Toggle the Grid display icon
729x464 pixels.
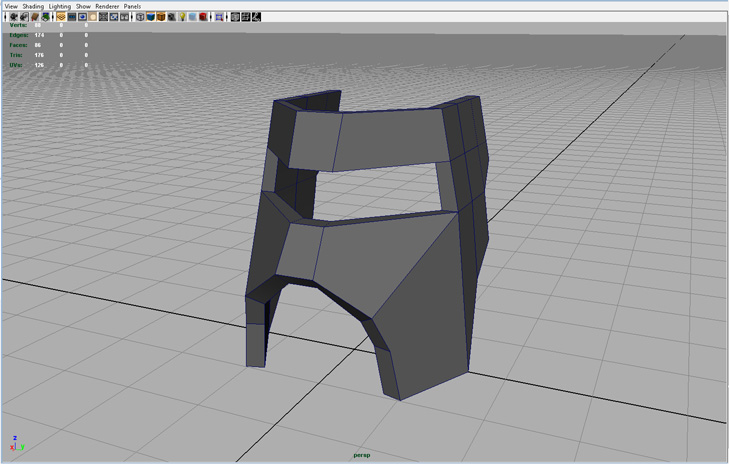61,17
